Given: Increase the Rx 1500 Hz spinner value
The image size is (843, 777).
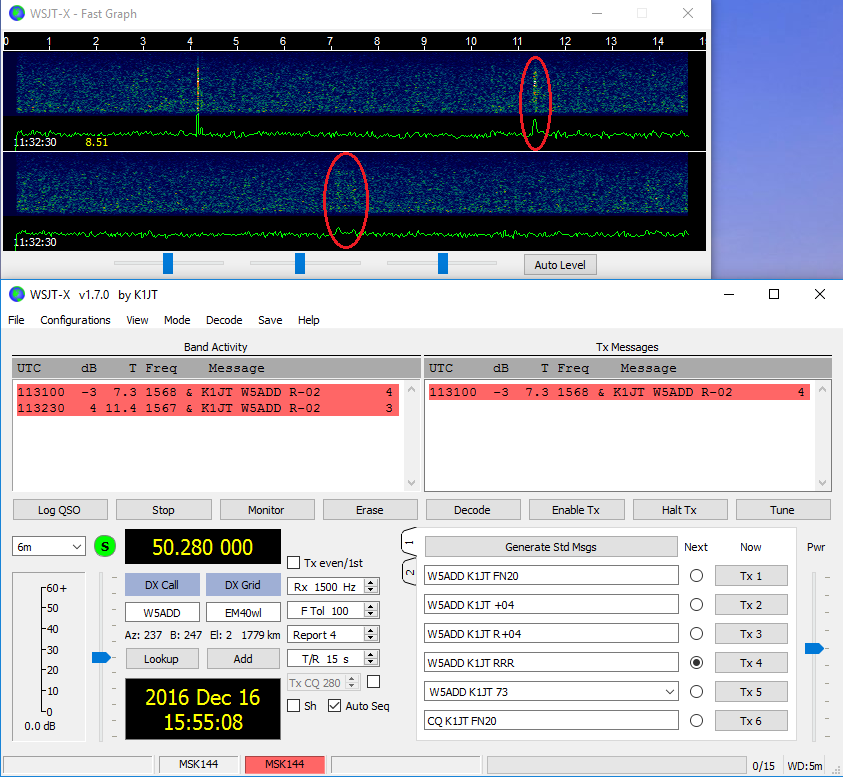Looking at the screenshot, I should [371, 582].
